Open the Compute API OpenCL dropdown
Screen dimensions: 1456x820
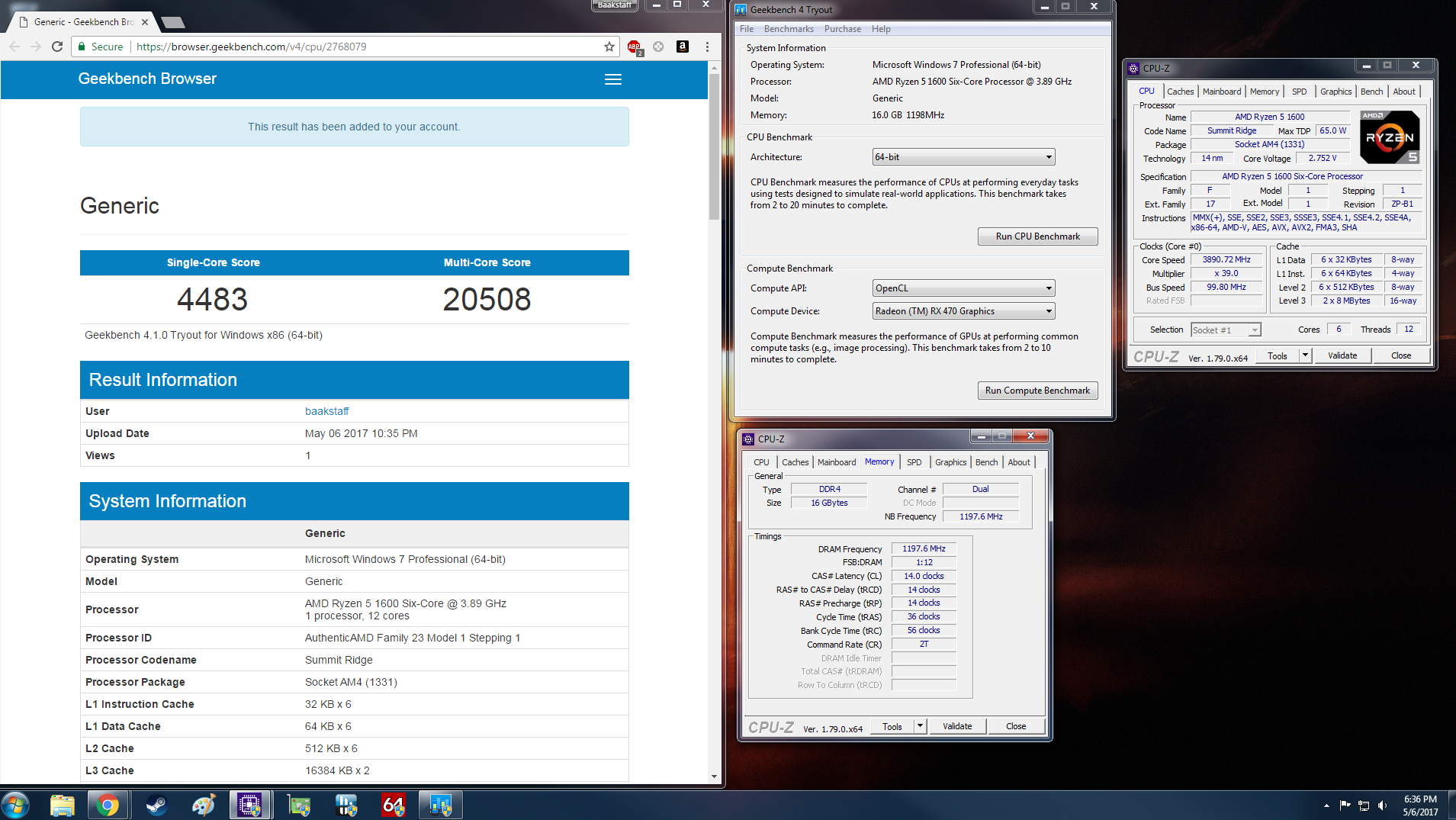coord(963,288)
